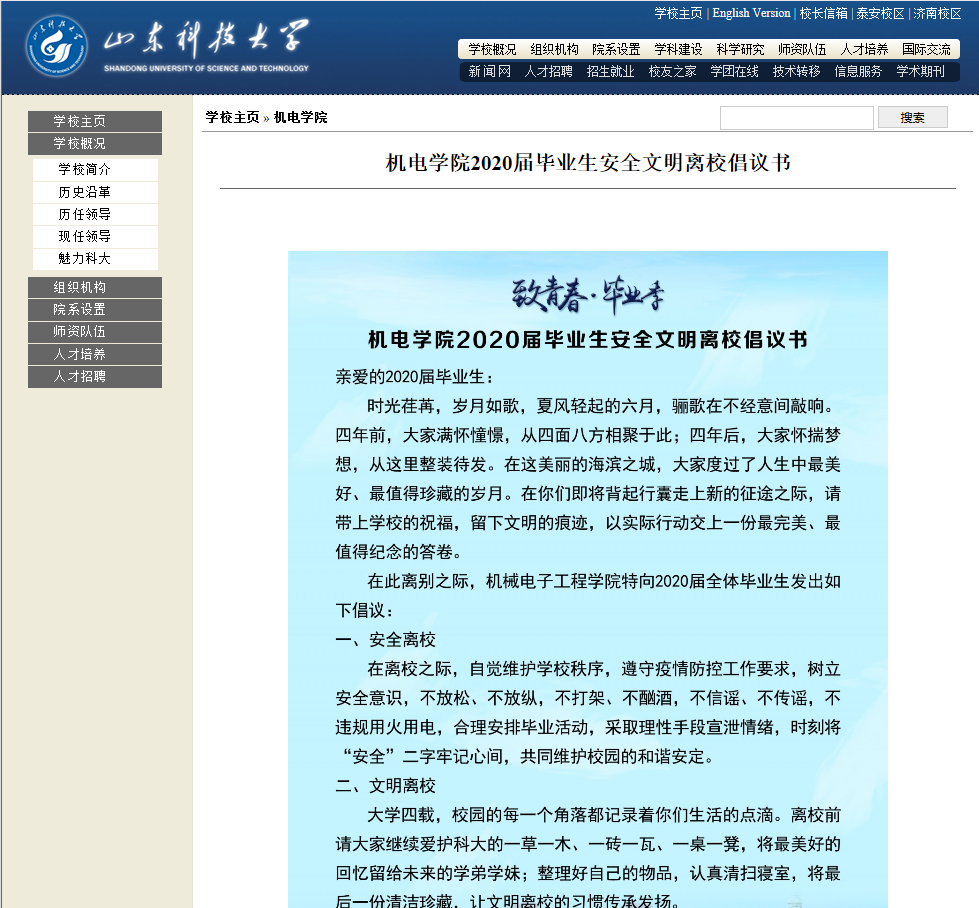Open 国际交流 menu item
Image resolution: width=979 pixels, height=908 pixels.
[x=926, y=49]
